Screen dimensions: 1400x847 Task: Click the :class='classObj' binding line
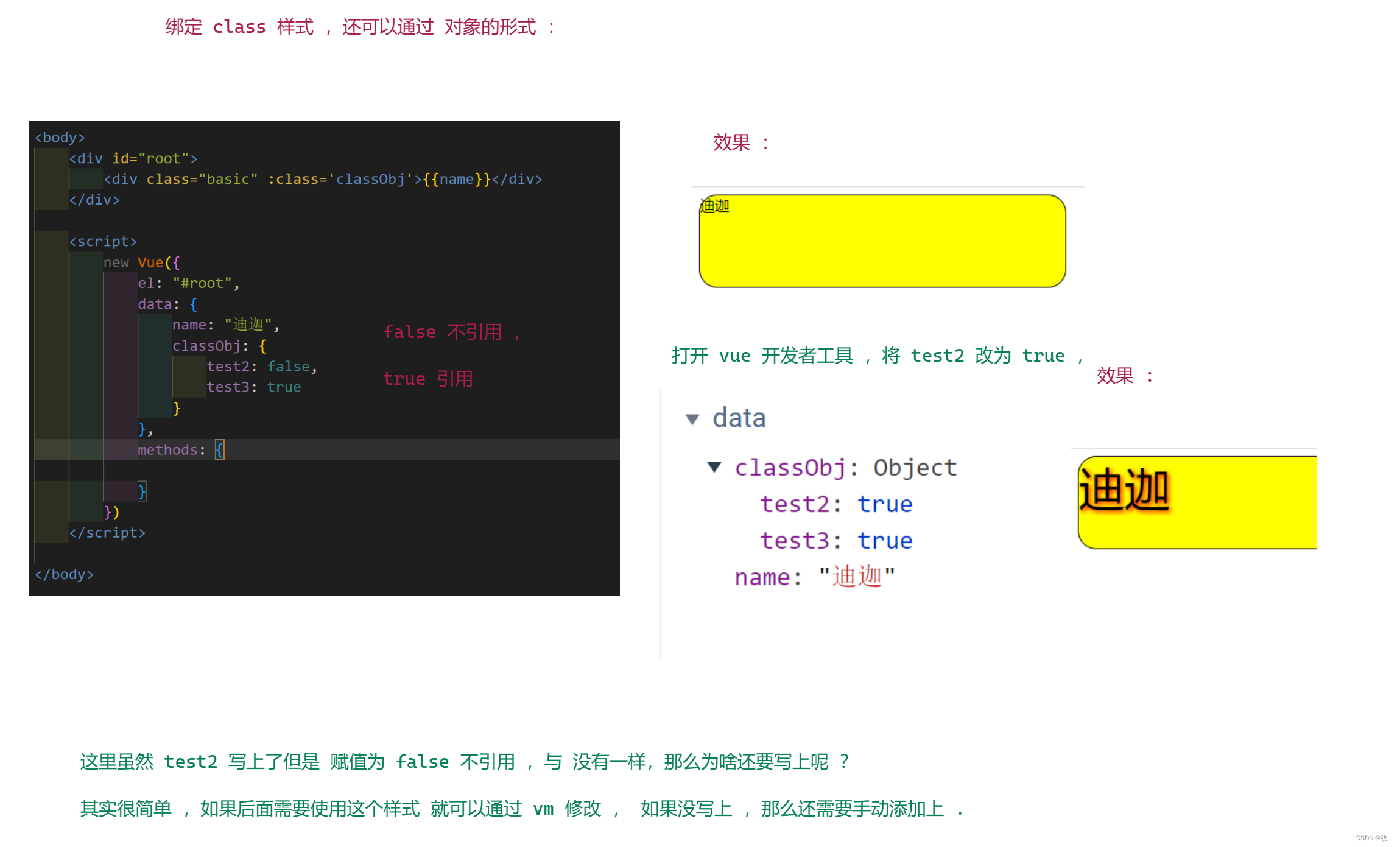[x=323, y=180]
